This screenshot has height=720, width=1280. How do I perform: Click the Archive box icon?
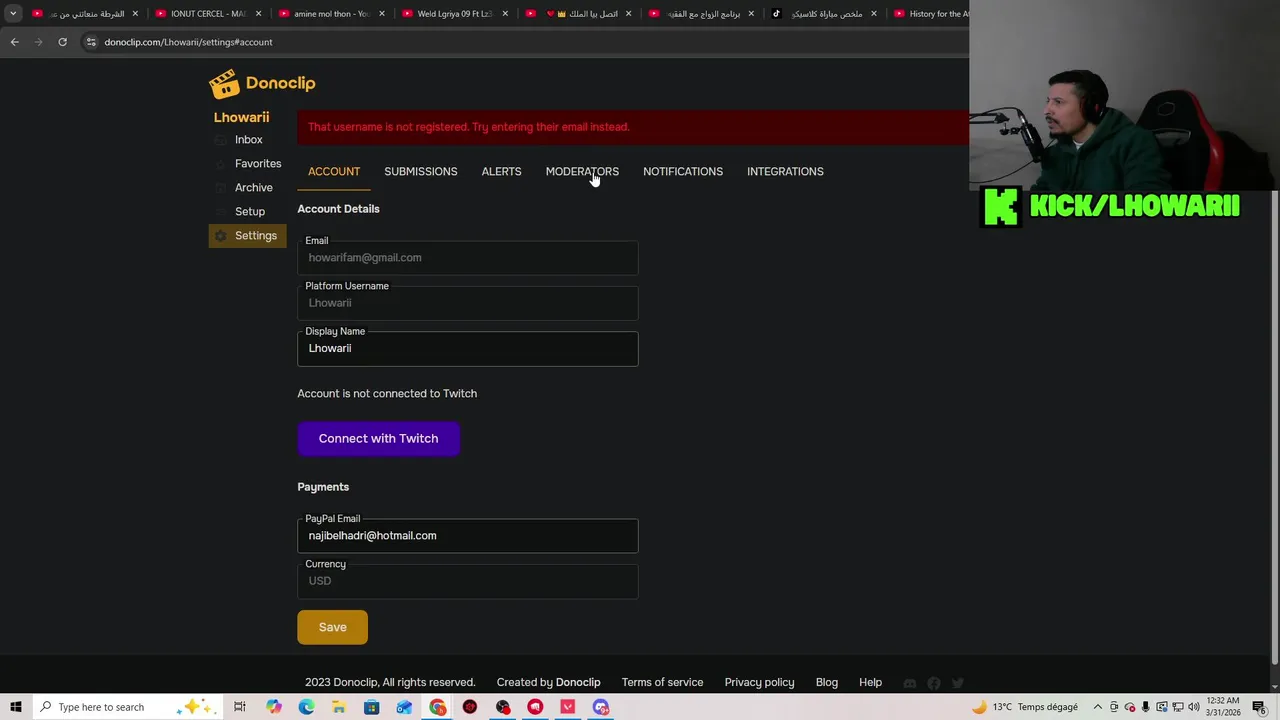221,188
